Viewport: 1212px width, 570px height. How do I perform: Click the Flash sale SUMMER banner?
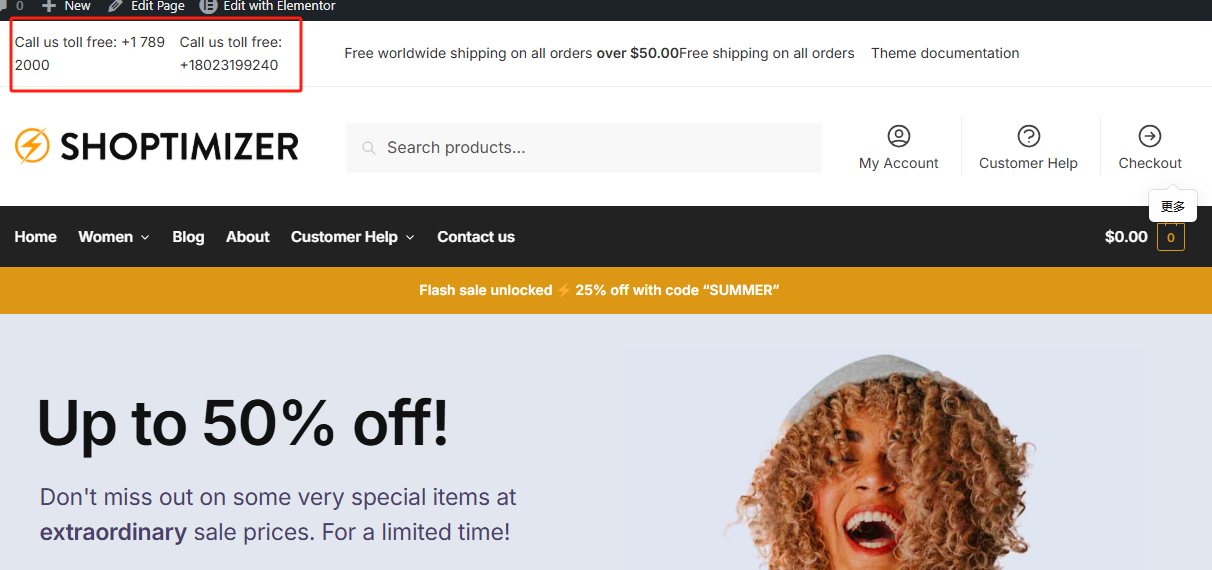[x=599, y=290]
